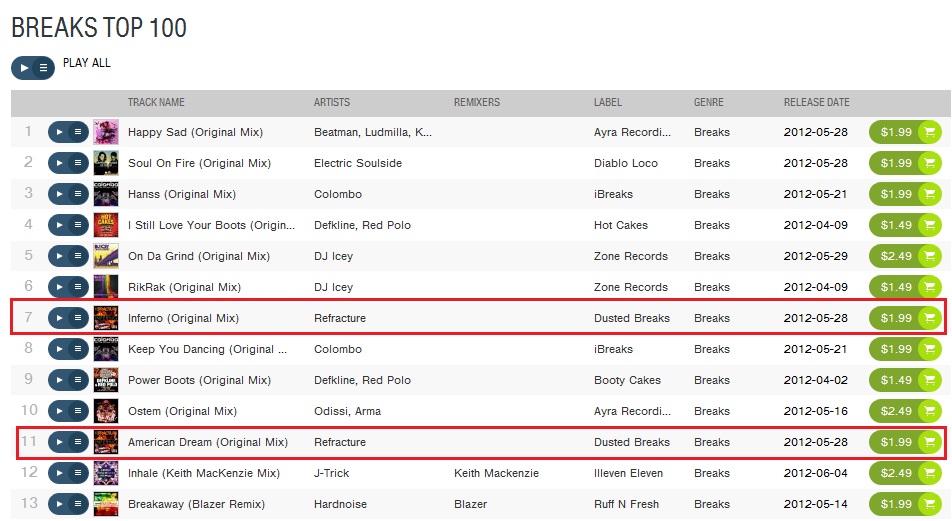This screenshot has width=952, height=521.
Task: Sort by Label column header
Action: point(608,102)
